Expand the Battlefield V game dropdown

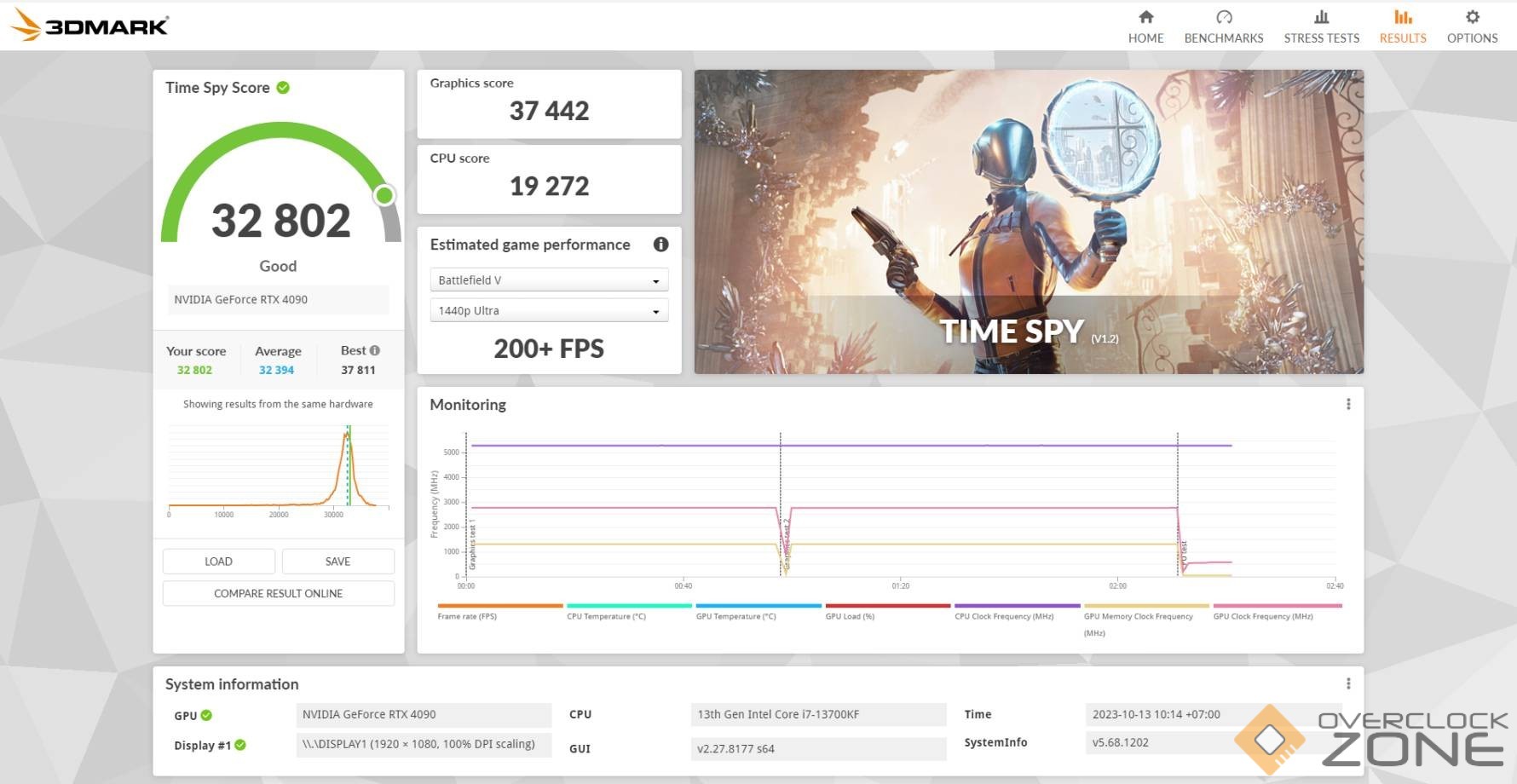549,280
